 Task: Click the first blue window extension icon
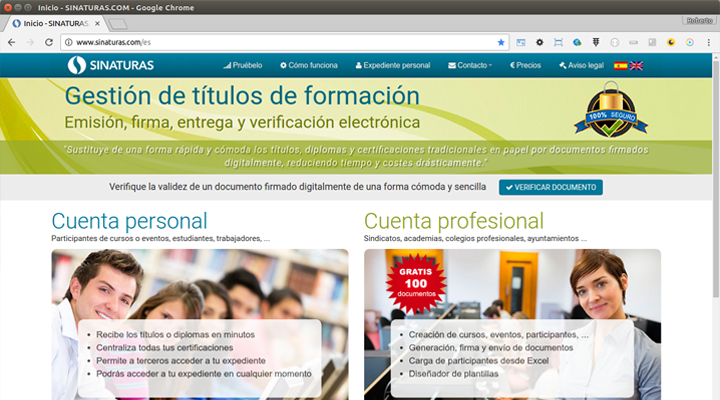point(521,42)
